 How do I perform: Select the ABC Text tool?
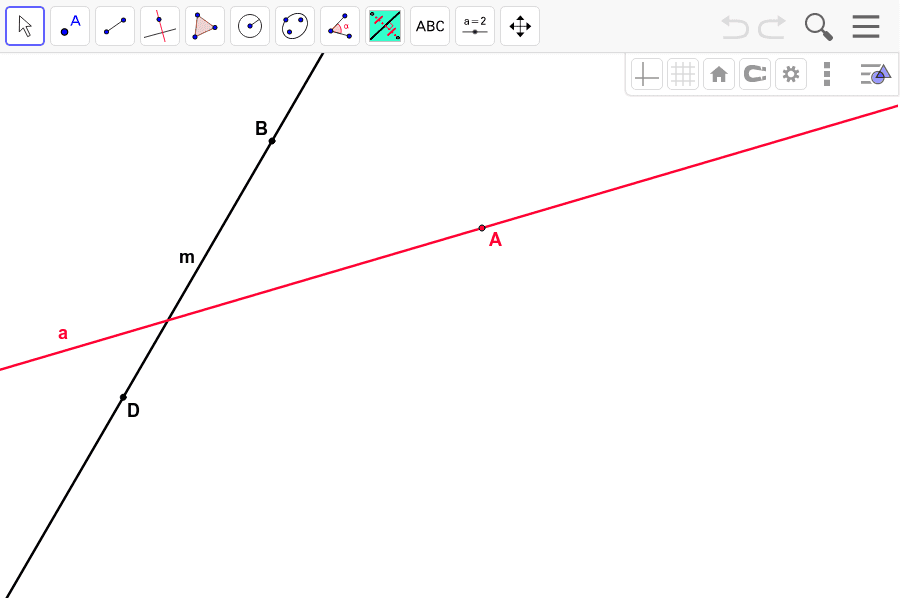430,26
